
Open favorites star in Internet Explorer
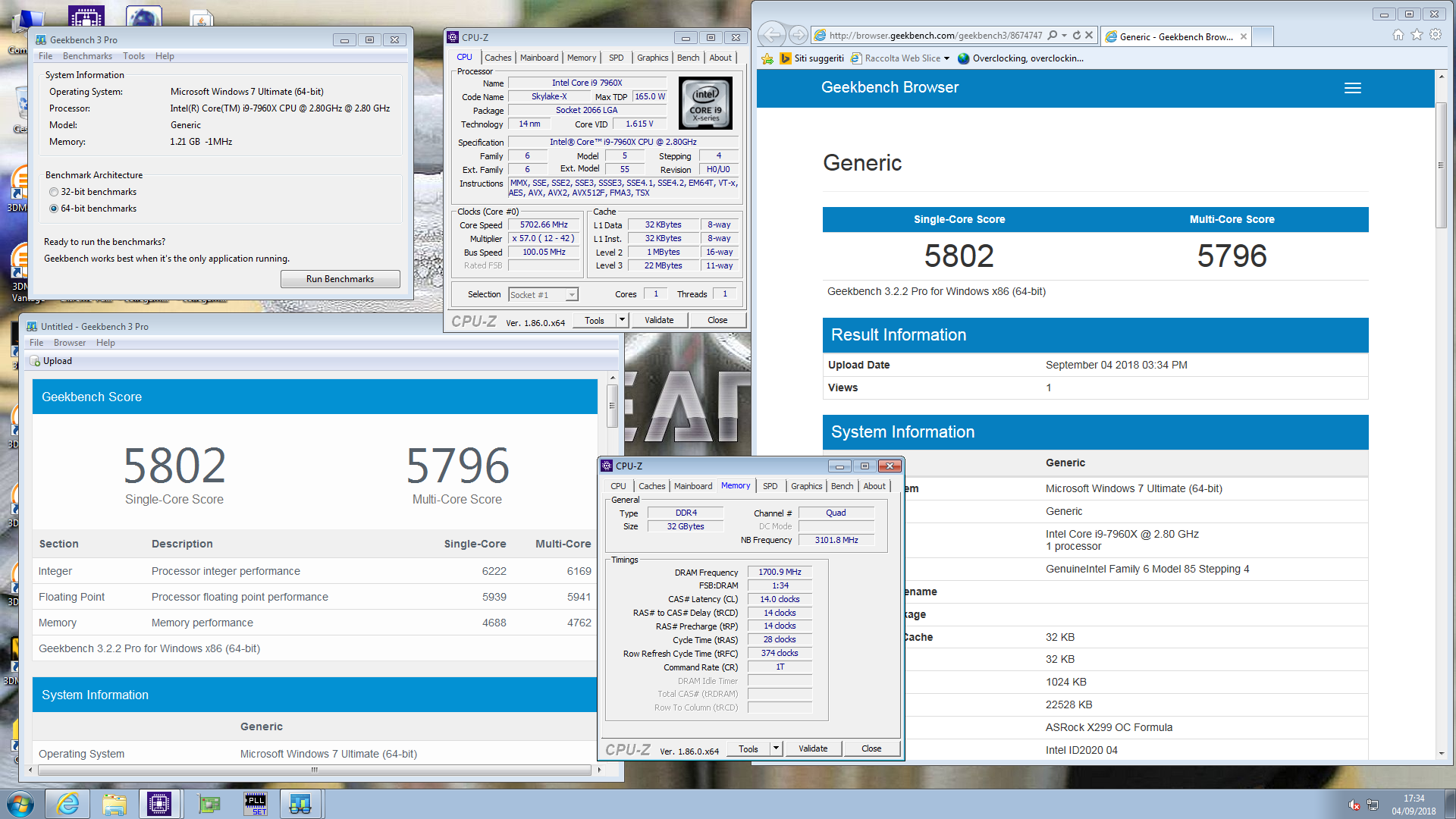click(1417, 35)
